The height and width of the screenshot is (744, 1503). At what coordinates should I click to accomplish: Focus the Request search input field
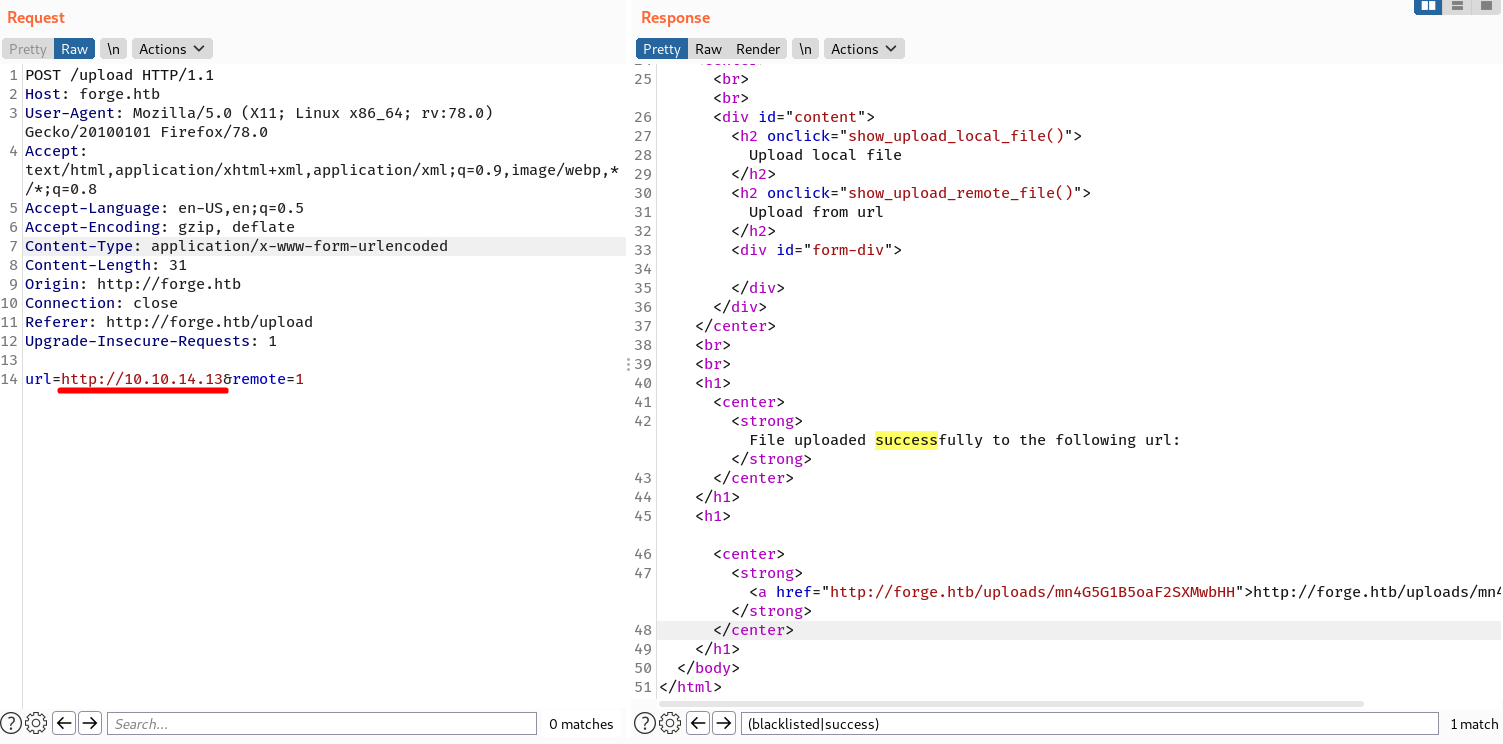click(x=322, y=723)
